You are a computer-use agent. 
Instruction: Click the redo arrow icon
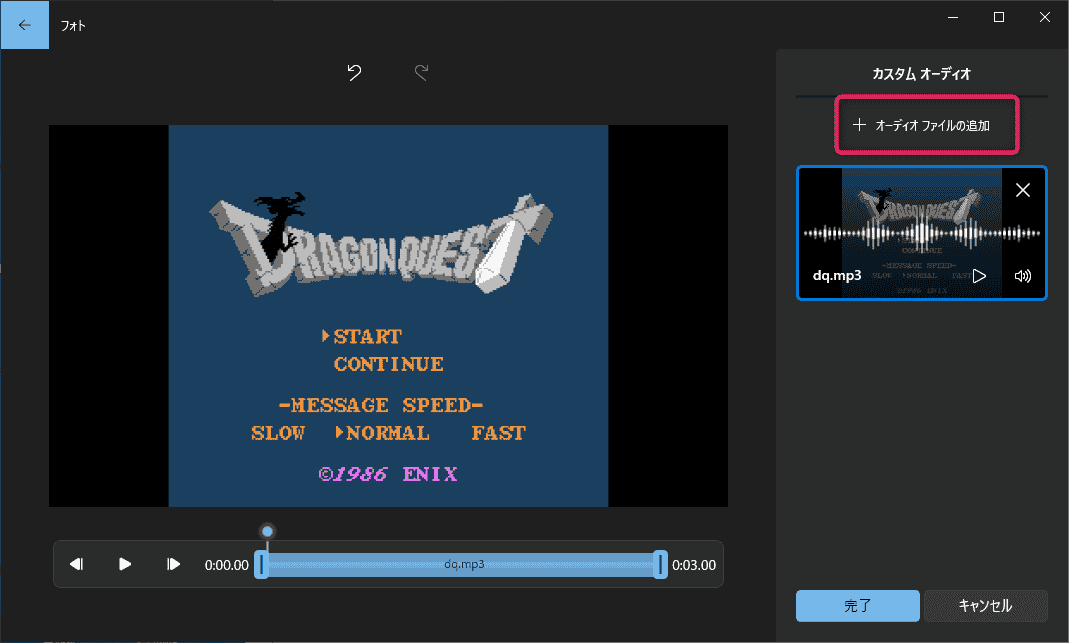click(x=422, y=73)
